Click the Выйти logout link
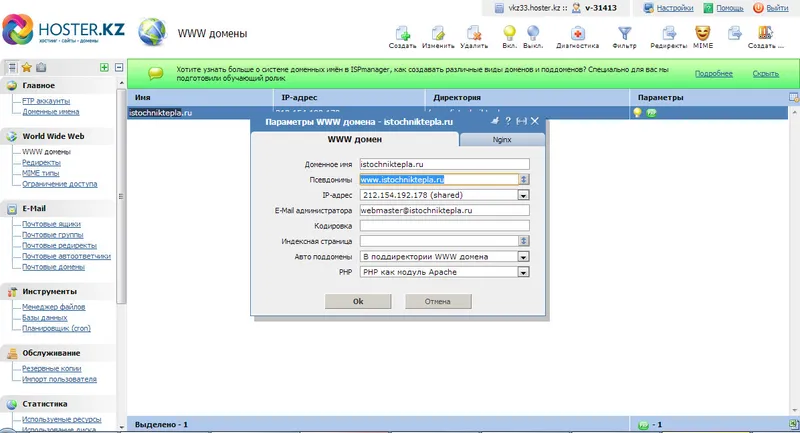800x433 pixels. point(778,8)
